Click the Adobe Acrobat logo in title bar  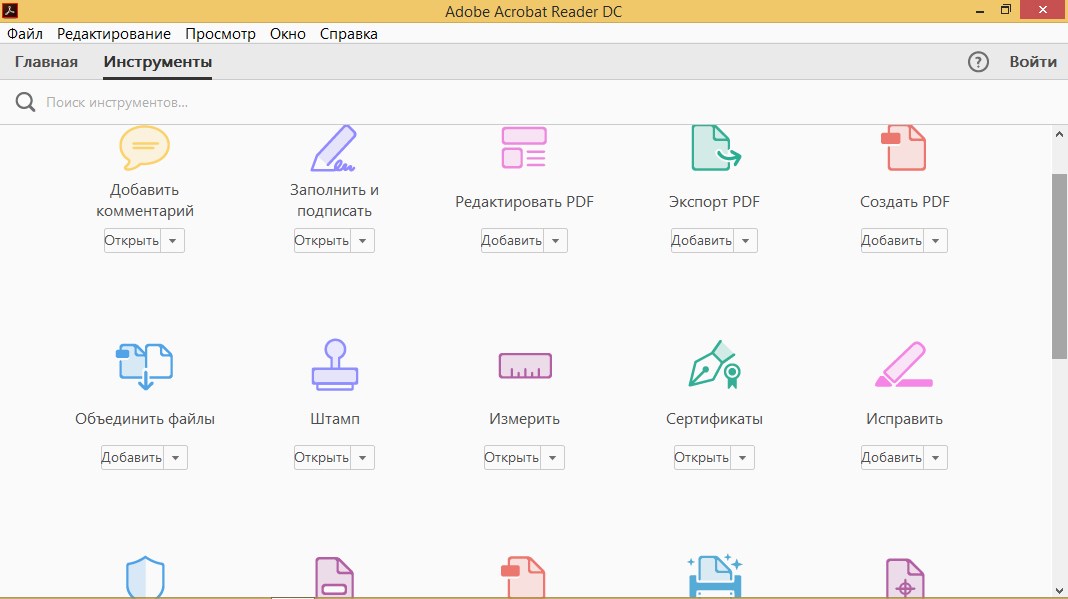(x=10, y=10)
